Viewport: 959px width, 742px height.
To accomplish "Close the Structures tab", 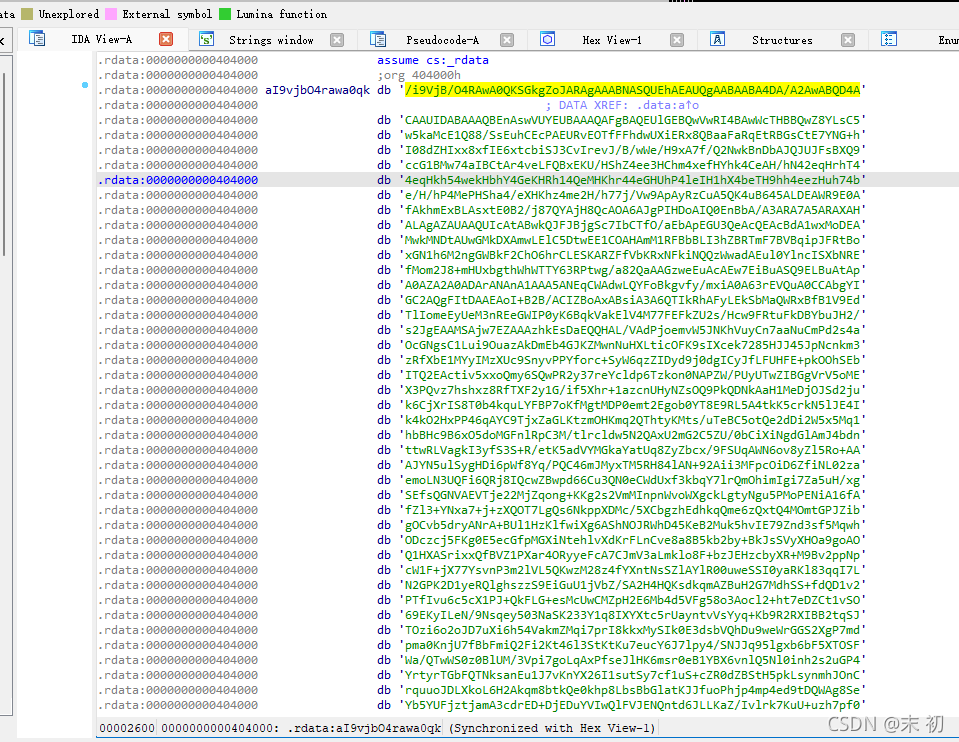I will (849, 40).
